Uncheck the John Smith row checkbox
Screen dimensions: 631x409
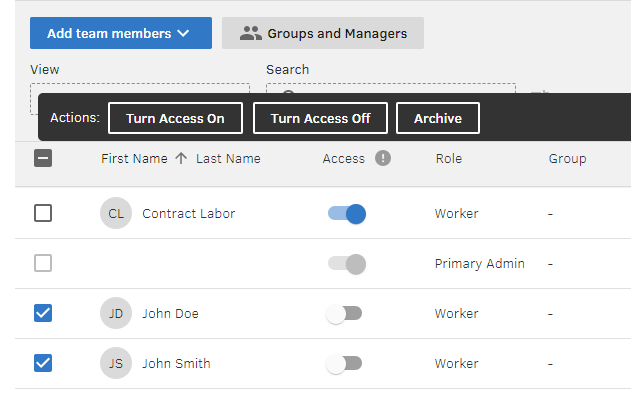click(x=43, y=363)
